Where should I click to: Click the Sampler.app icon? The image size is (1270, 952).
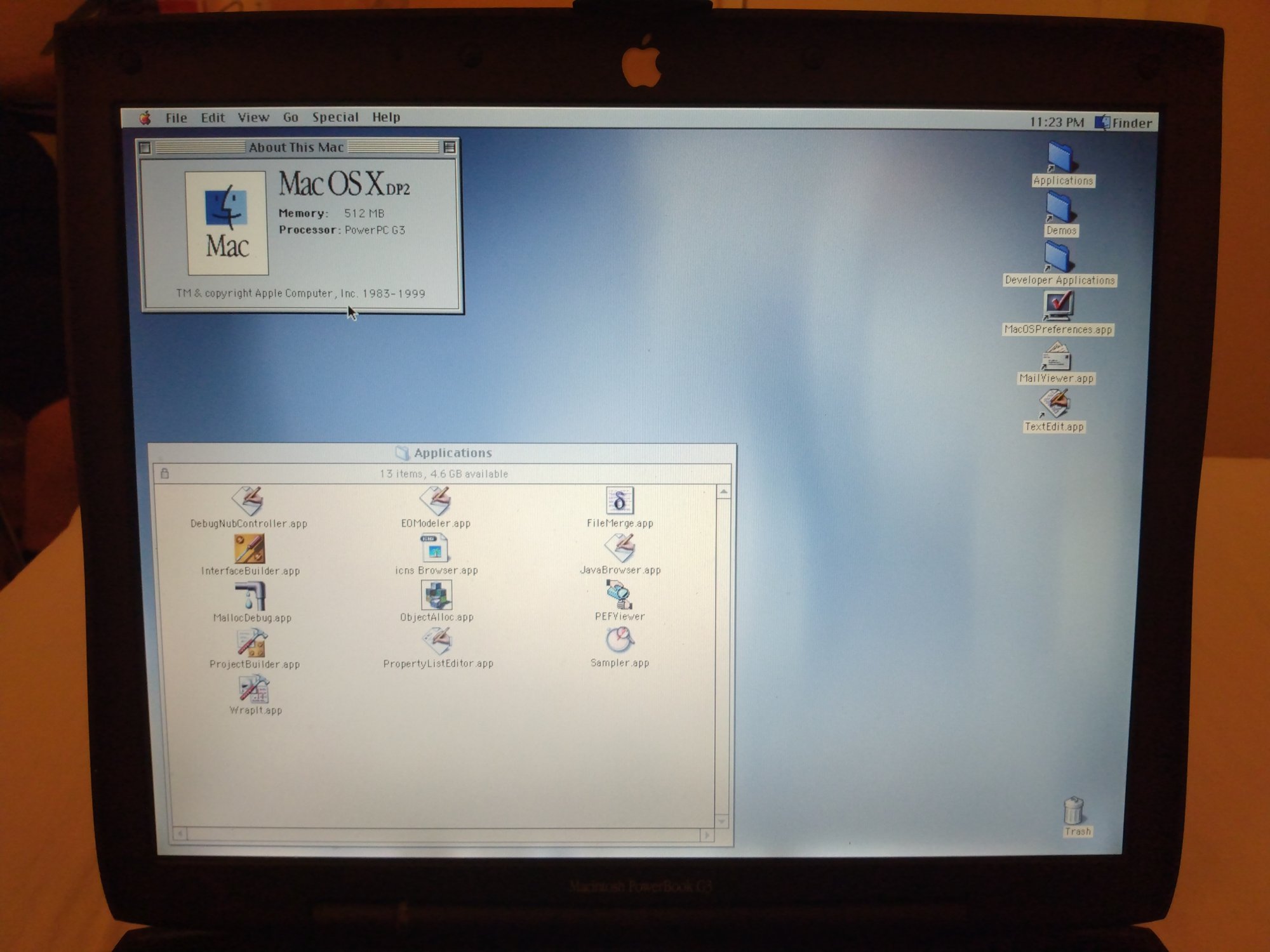pos(620,641)
